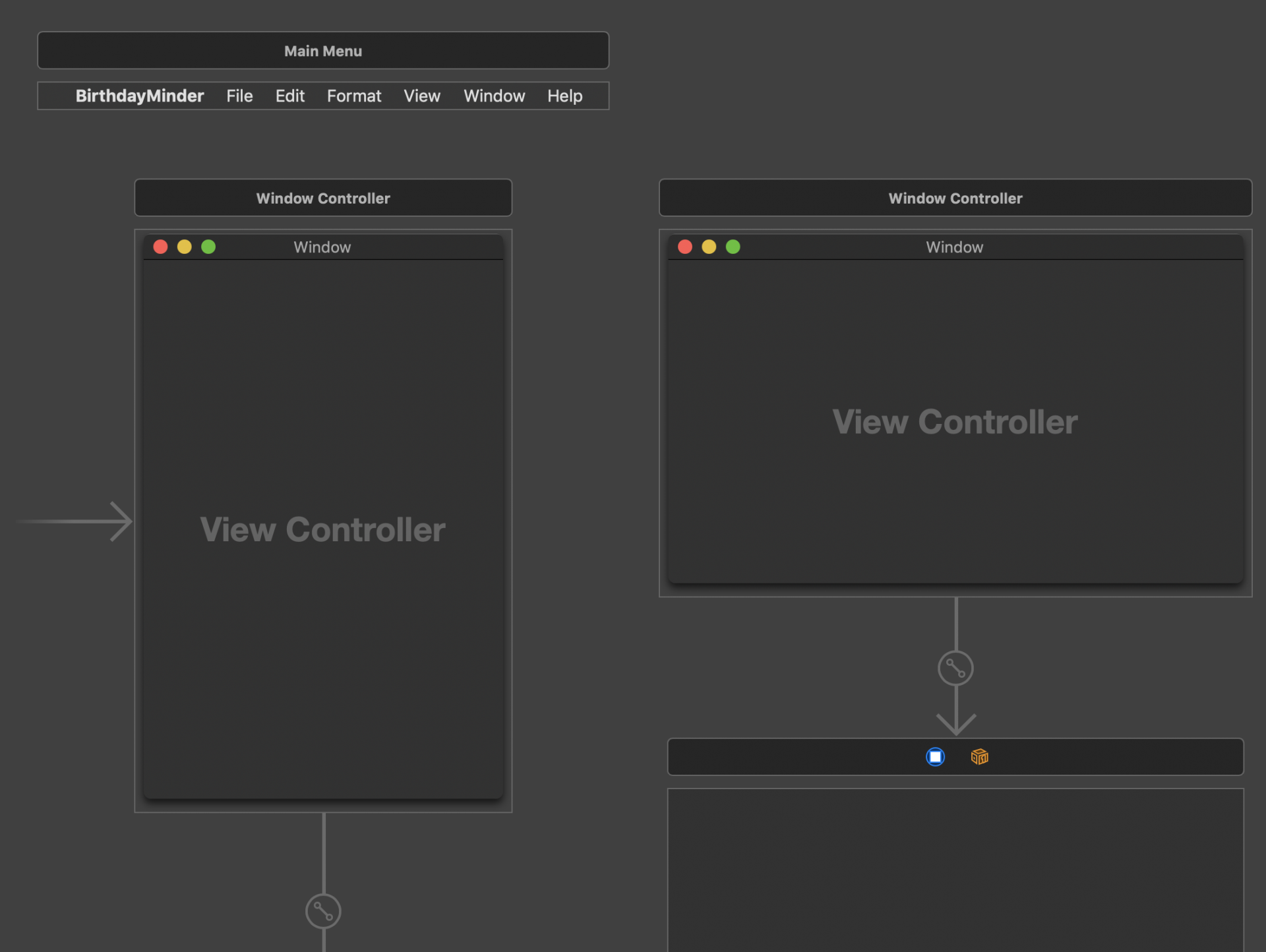Open the BirthdayMinder menu item
The width and height of the screenshot is (1266, 952).
click(x=139, y=96)
